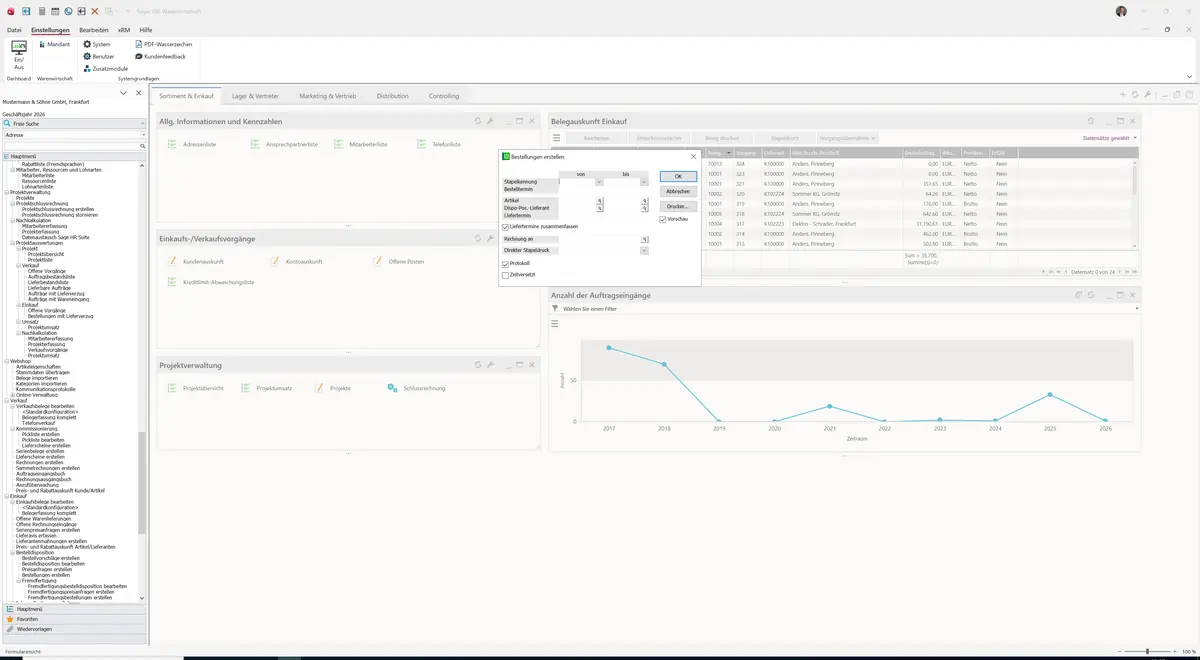Click the filter icon in Anzahl der Auftragseingänge
Viewport: 1200px width, 660px height.
click(x=555, y=309)
